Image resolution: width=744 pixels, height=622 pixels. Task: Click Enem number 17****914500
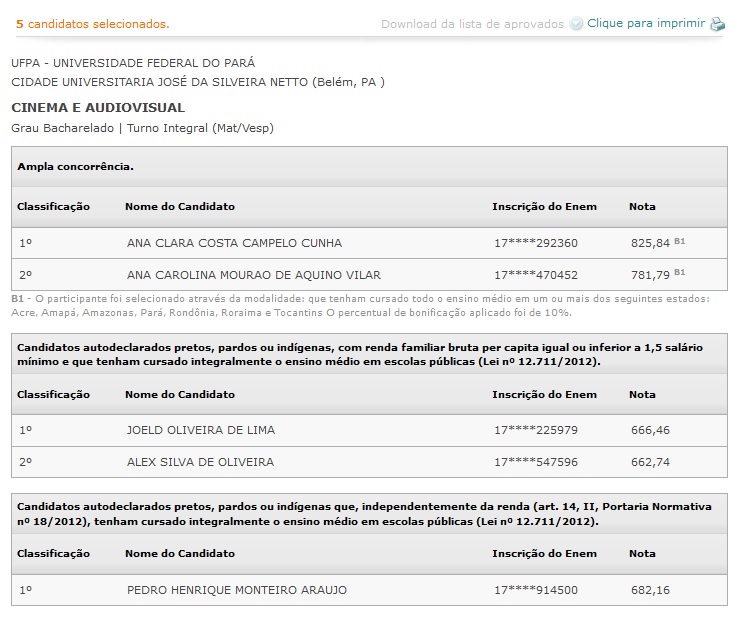point(536,590)
